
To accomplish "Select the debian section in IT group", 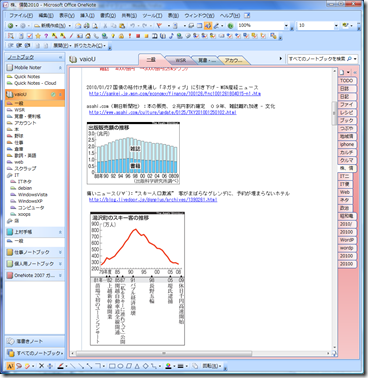I will (25, 188).
